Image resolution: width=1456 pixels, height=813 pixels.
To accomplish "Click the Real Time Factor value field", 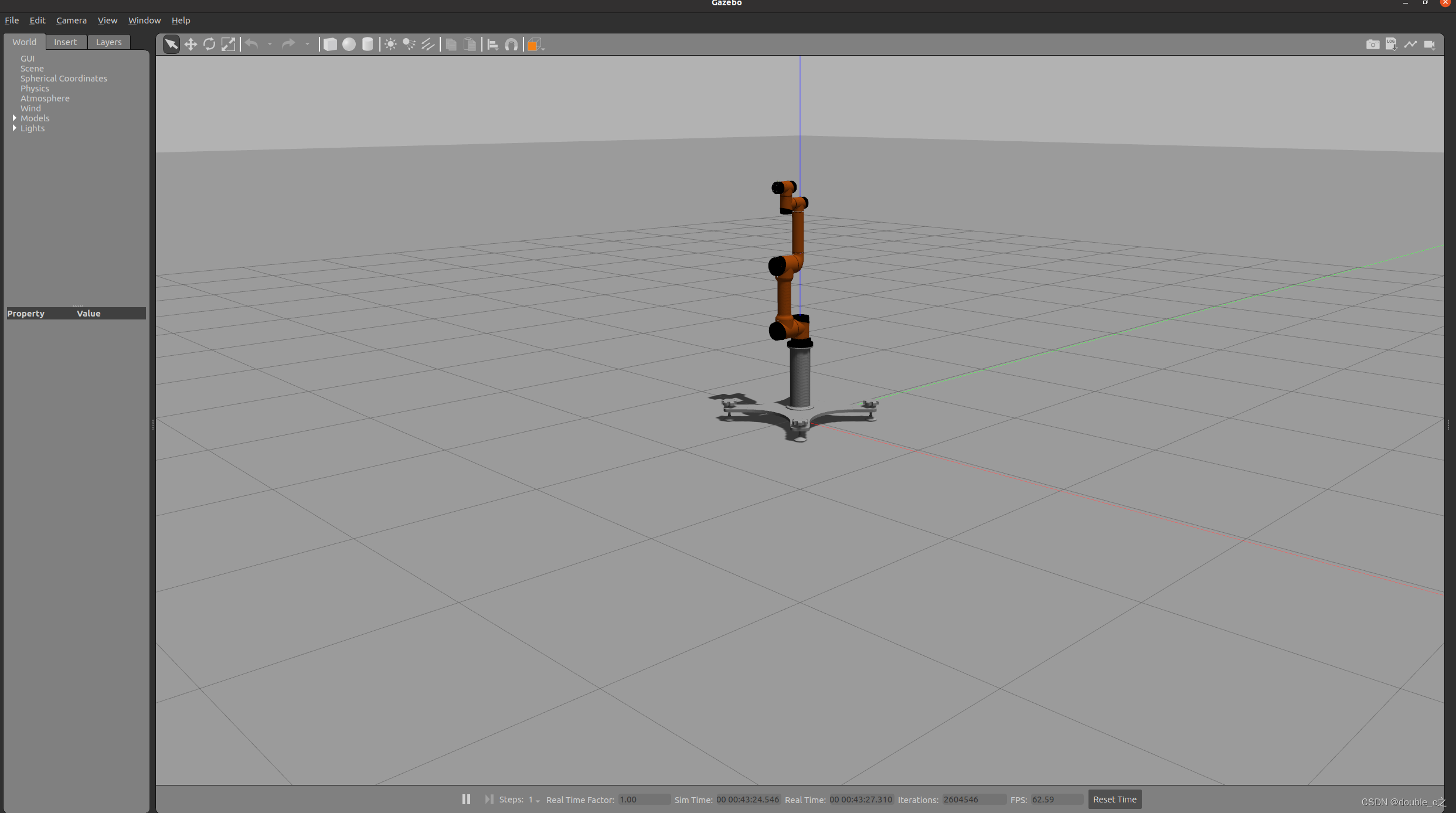I will pyautogui.click(x=644, y=800).
